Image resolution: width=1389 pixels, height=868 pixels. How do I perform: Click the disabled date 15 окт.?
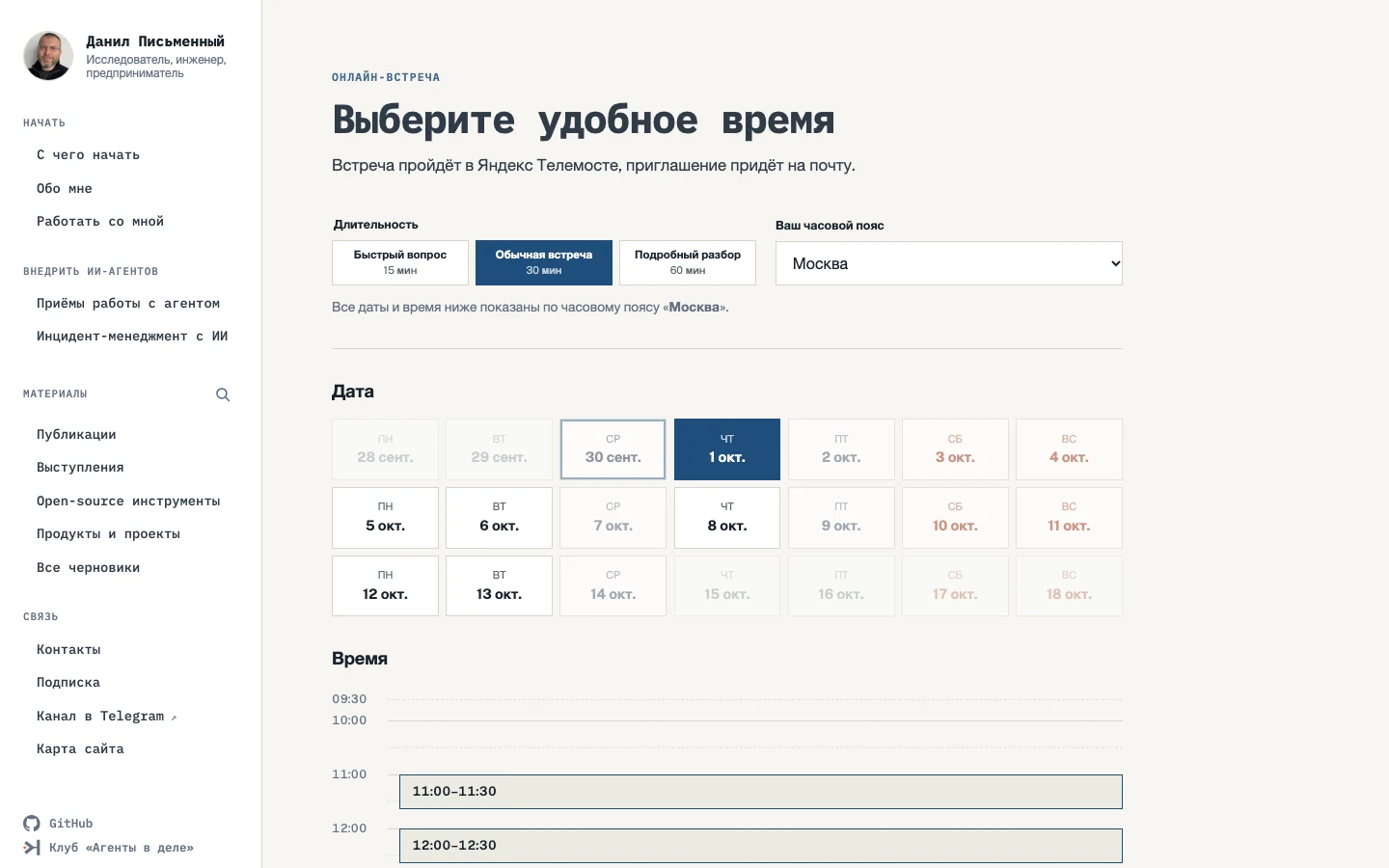pos(727,585)
